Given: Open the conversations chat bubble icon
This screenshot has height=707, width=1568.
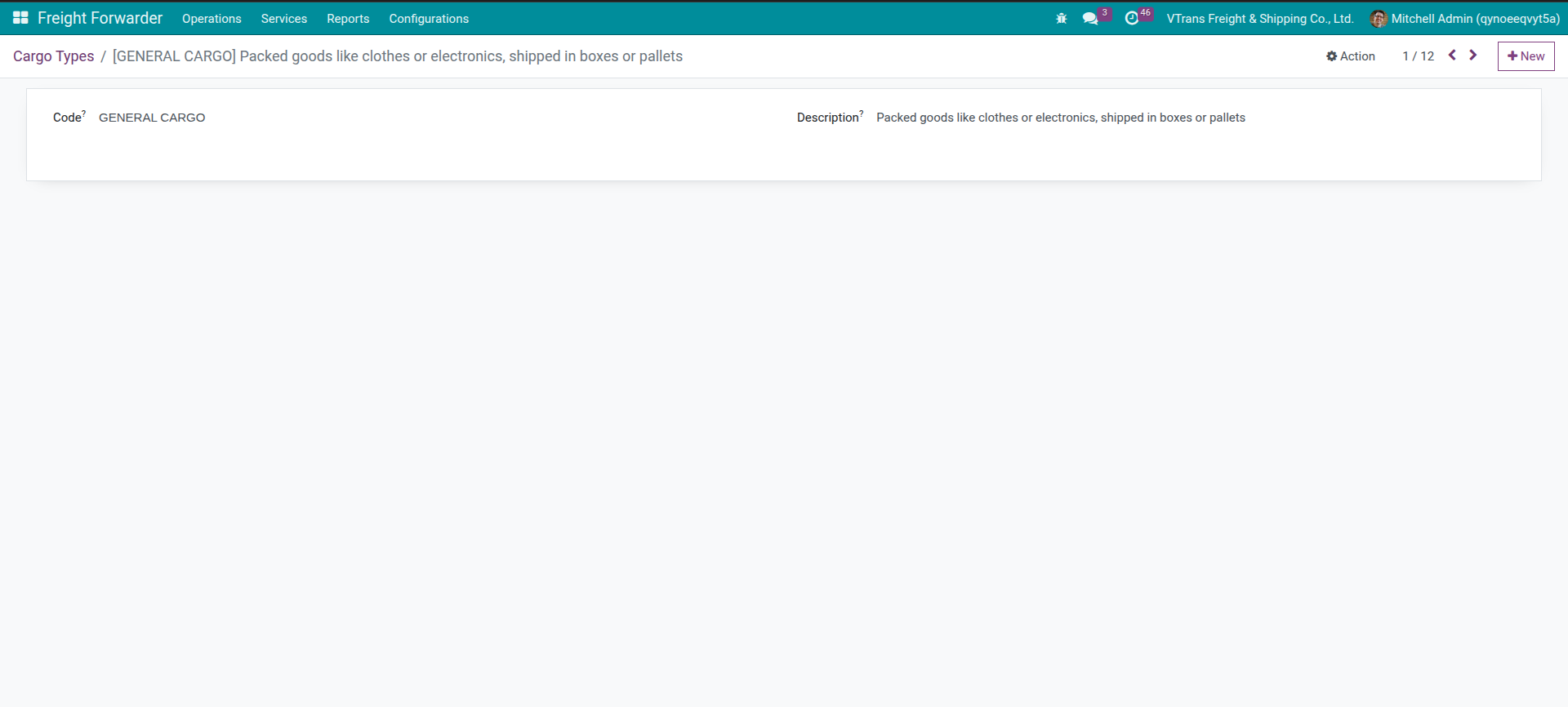Looking at the screenshot, I should [1089, 18].
